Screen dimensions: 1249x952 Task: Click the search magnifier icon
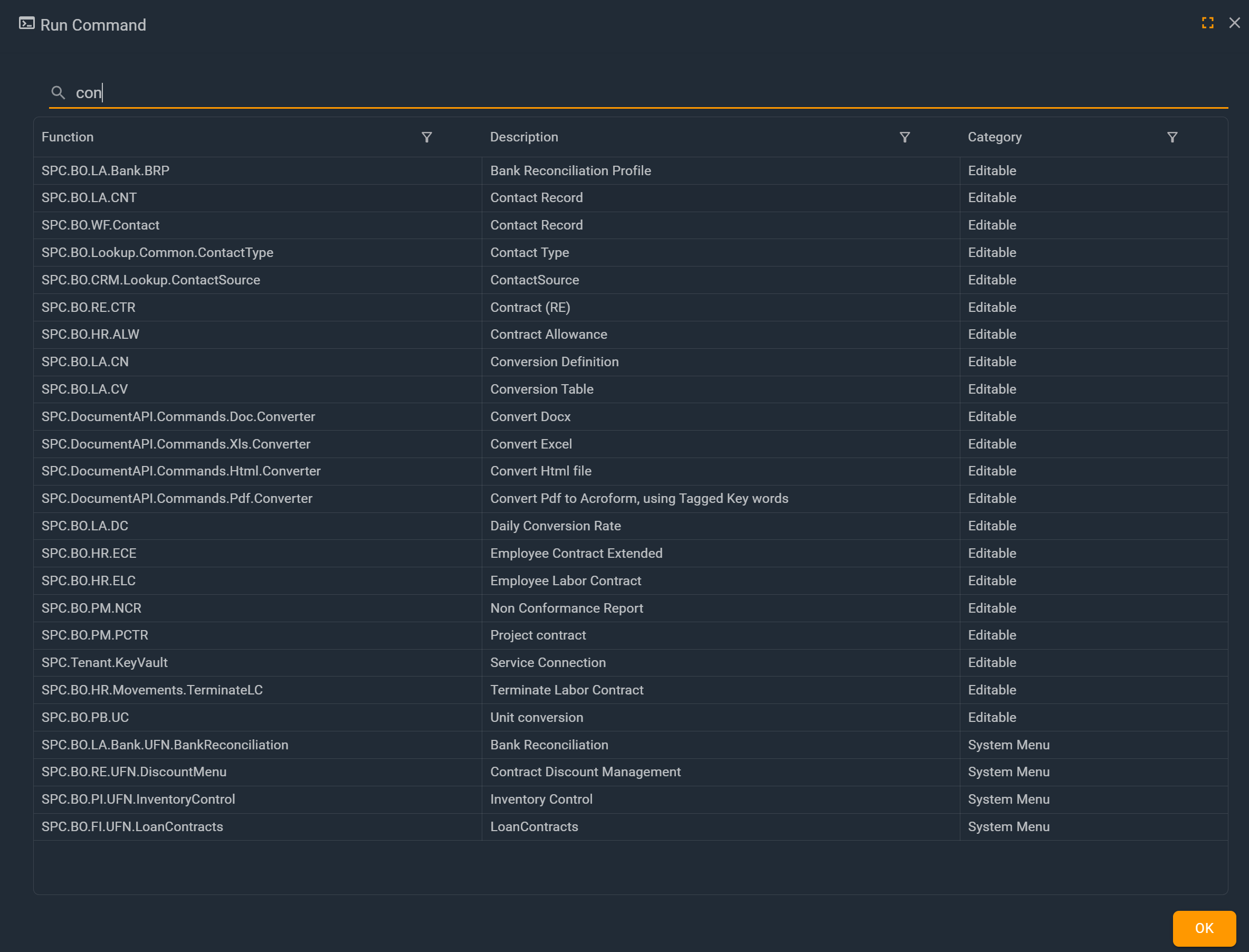(58, 92)
